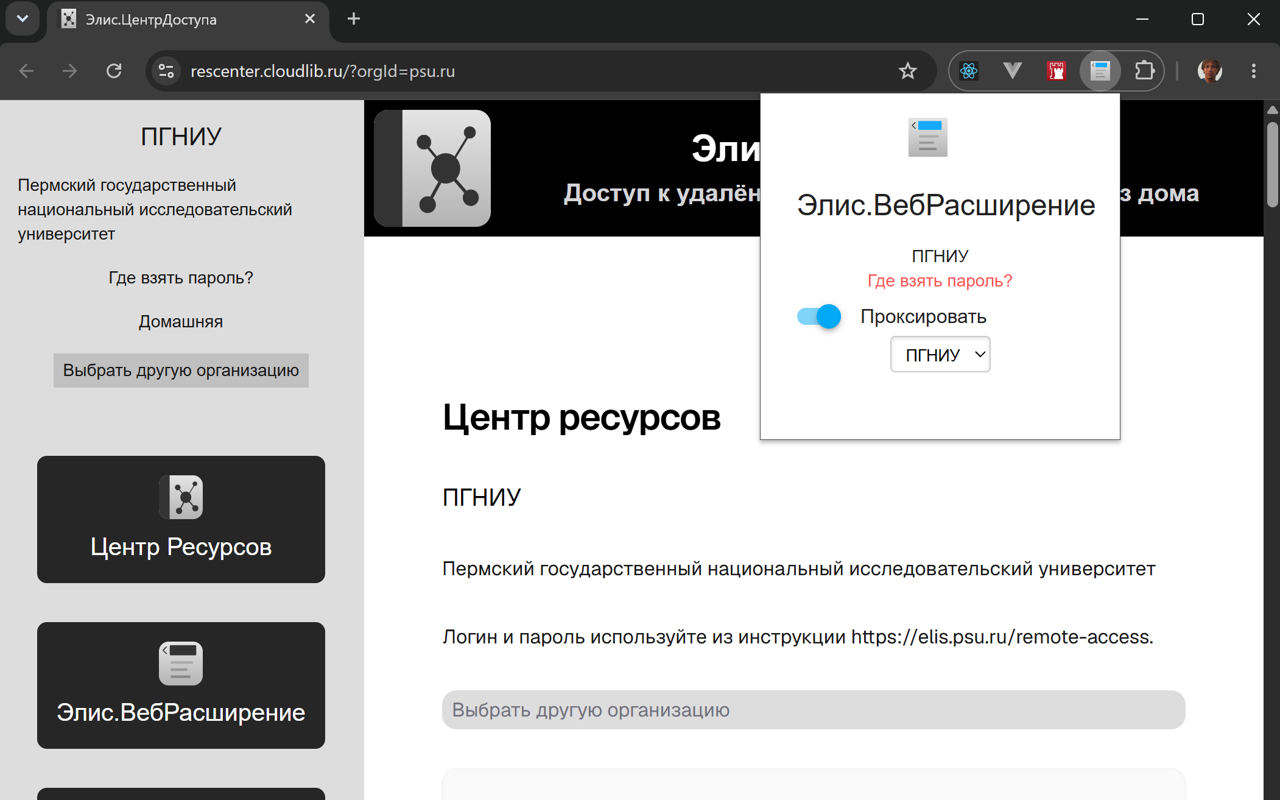Open the Центр Ресурсов sidebar card
1280x800 pixels.
click(181, 519)
